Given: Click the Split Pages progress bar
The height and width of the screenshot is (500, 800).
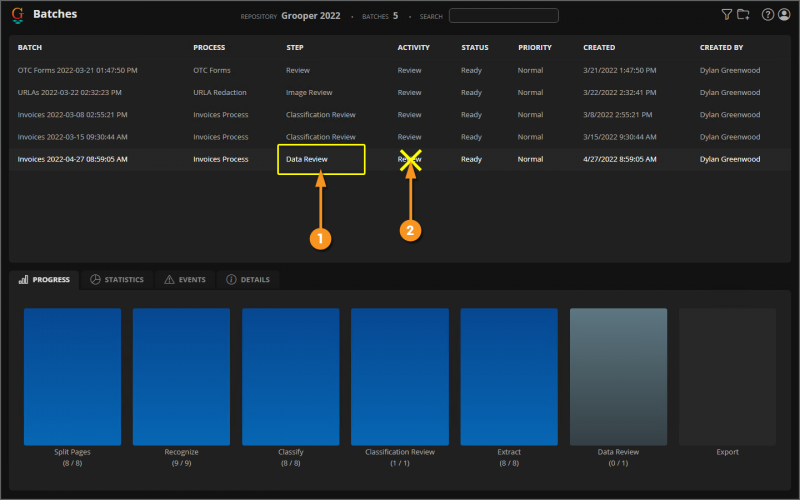Looking at the screenshot, I should [x=72, y=377].
